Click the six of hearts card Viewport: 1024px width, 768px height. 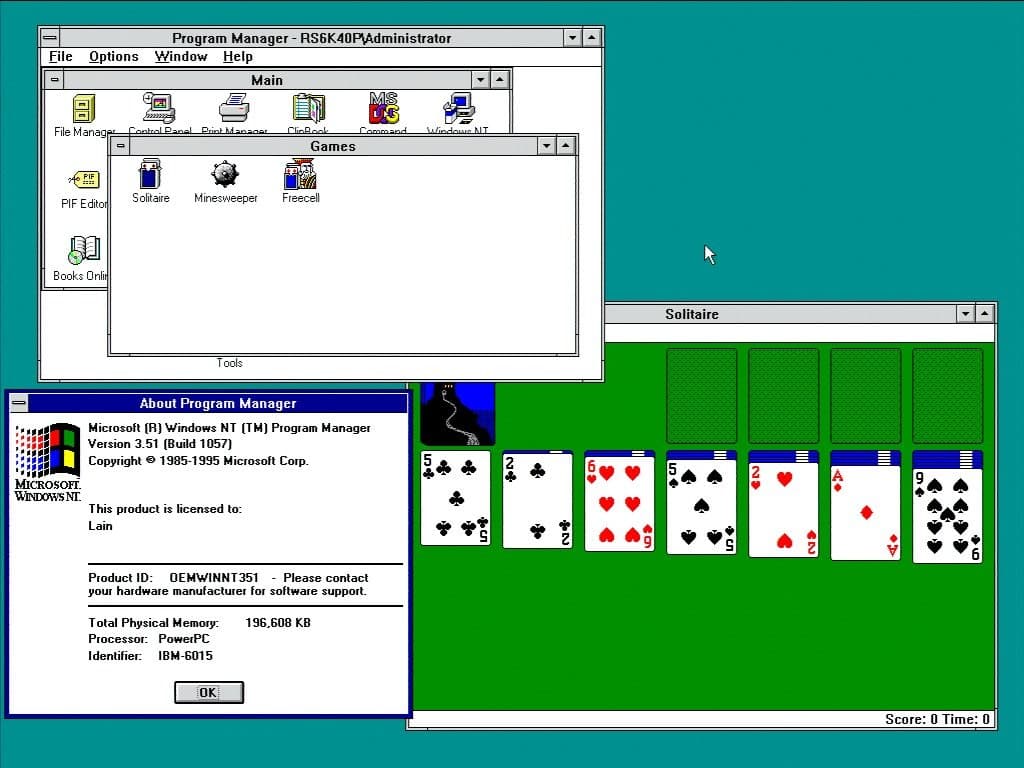coord(619,505)
